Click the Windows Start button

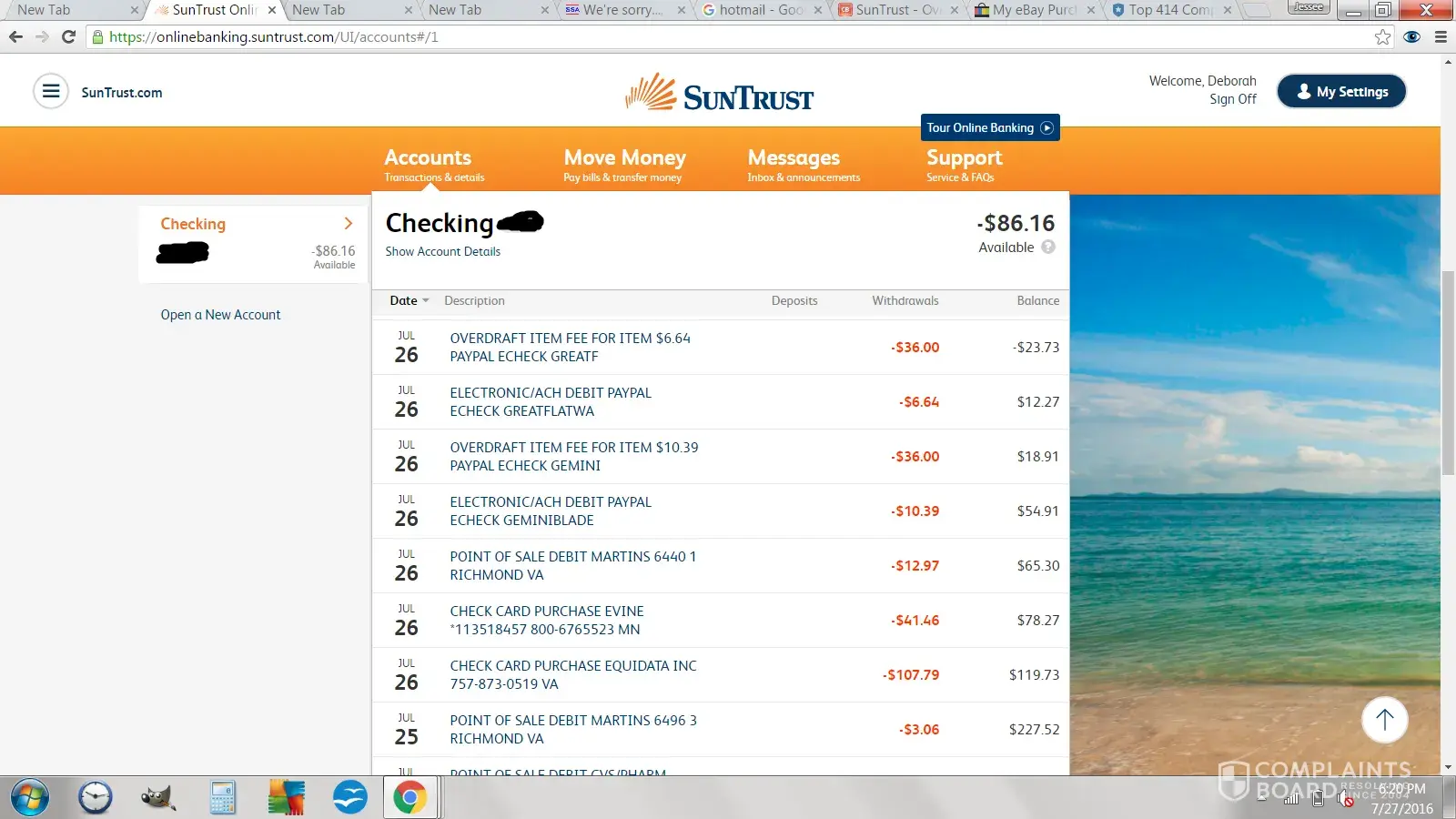click(29, 798)
